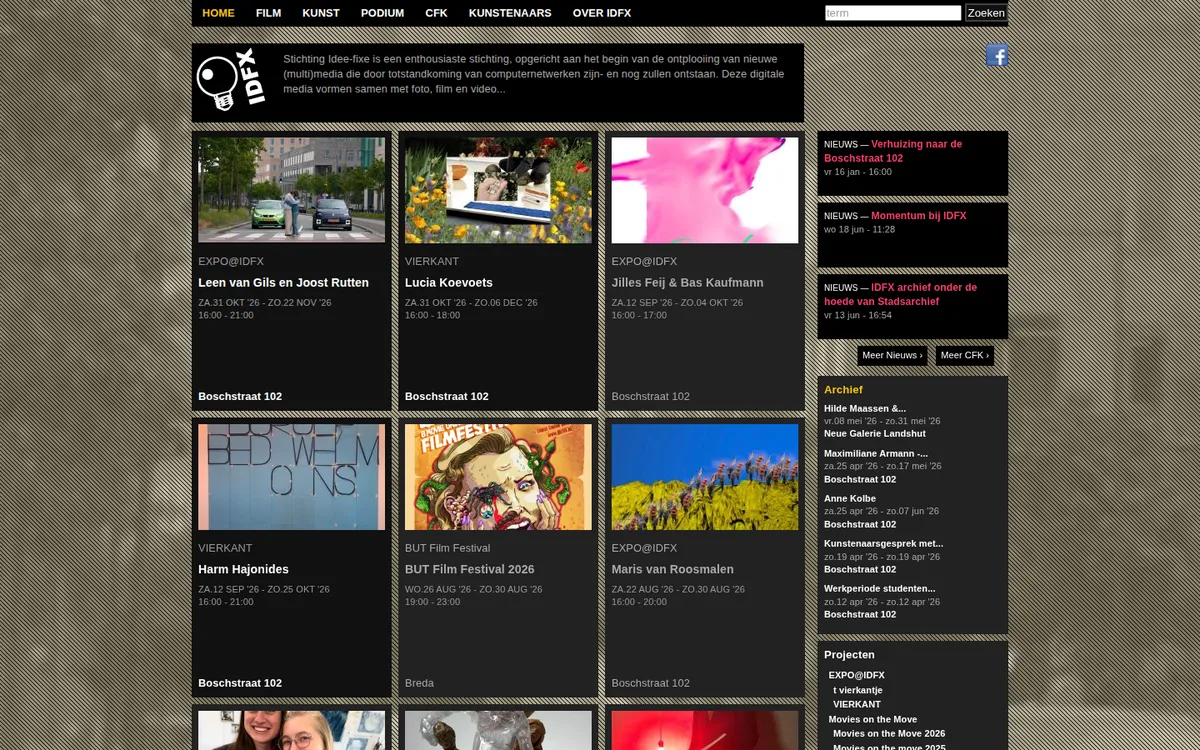Screen dimensions: 1200x750
Task: Click the IDFX lightbulb logo
Action: (x=231, y=79)
